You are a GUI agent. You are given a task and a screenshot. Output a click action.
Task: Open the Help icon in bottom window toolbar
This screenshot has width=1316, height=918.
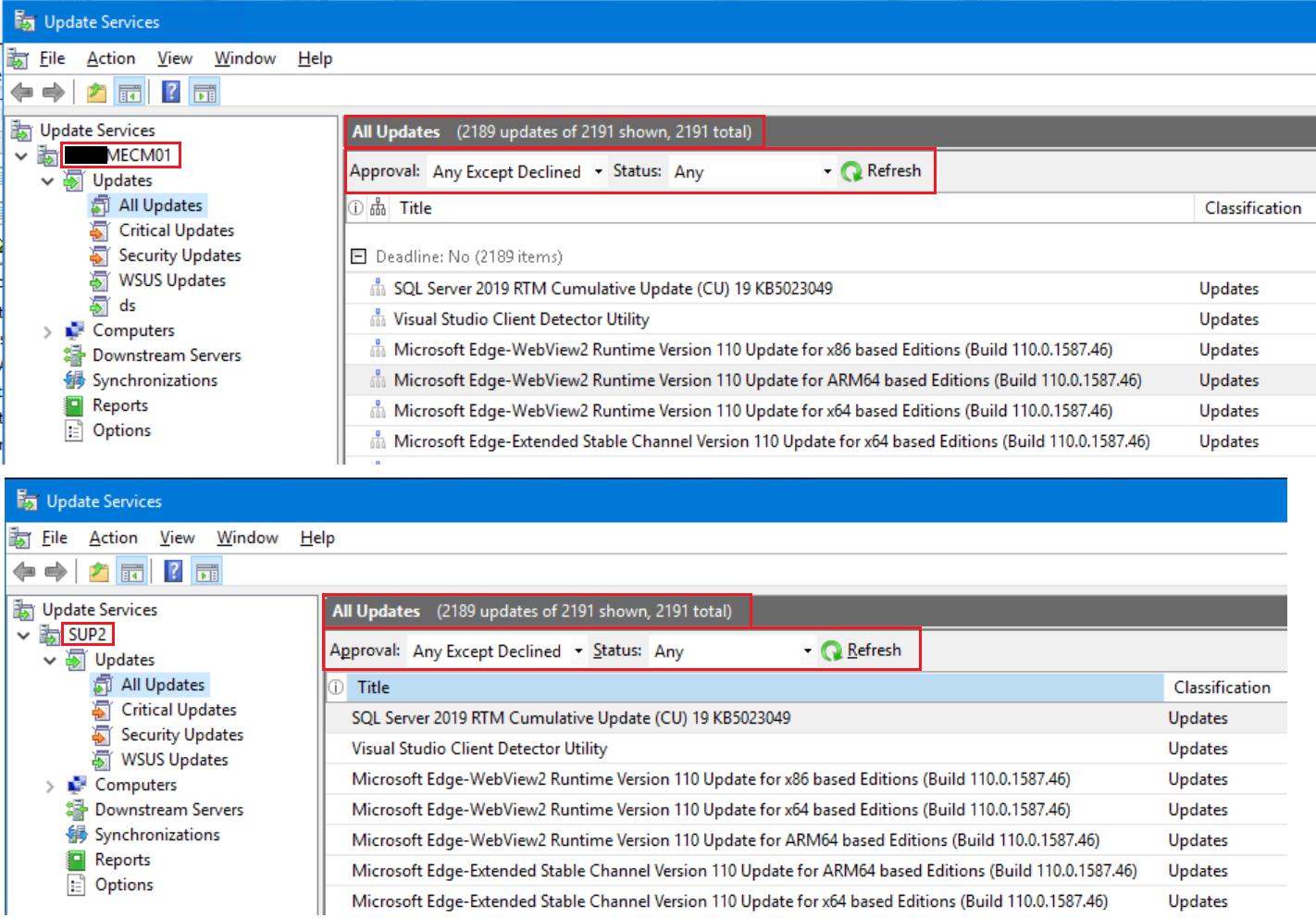[x=173, y=571]
